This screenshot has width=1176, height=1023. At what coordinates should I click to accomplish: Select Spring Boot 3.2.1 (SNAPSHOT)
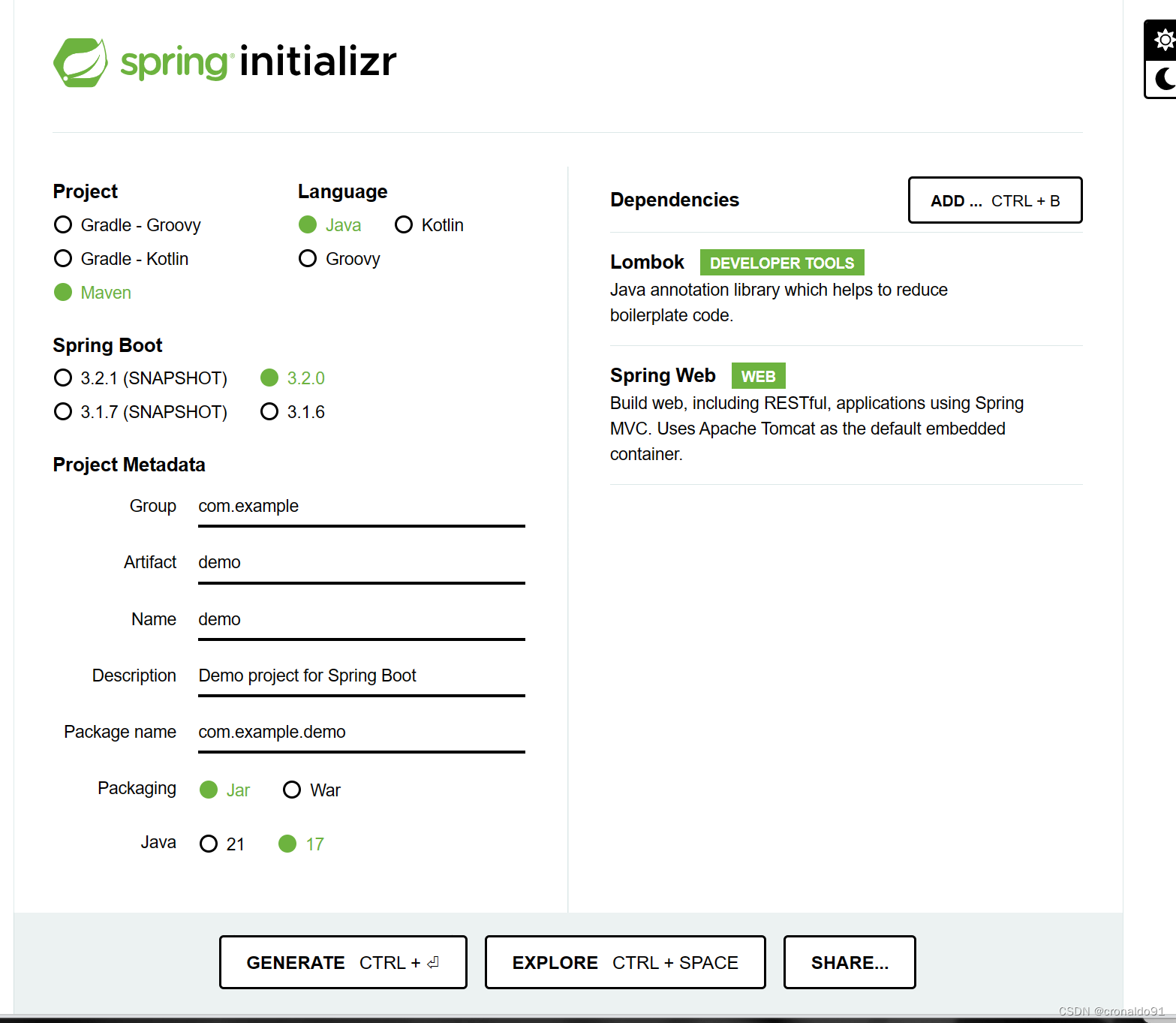(141, 378)
